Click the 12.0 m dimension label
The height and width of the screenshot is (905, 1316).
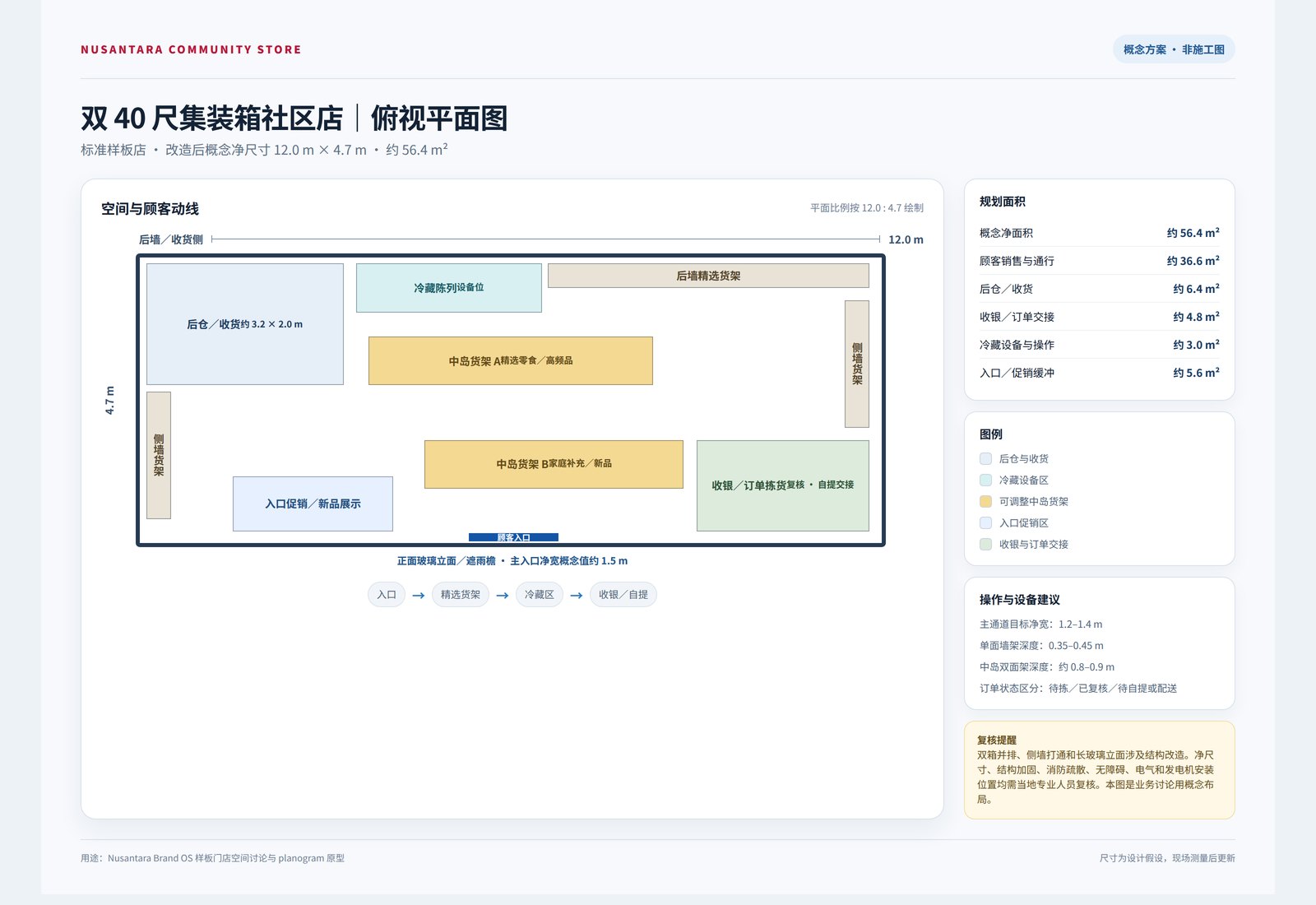[906, 239]
